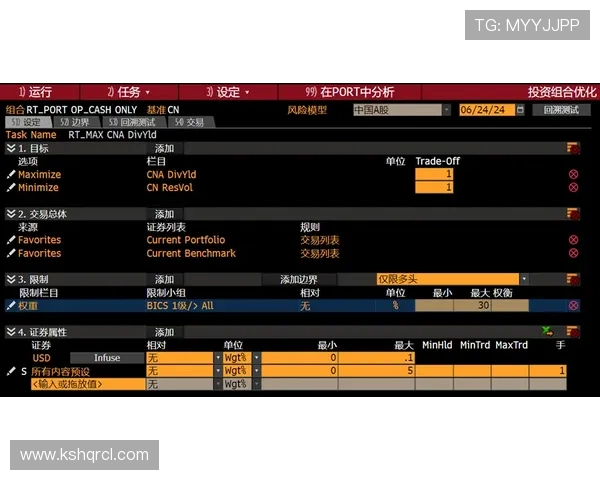Open the 证券属性 section options icon

point(573,331)
